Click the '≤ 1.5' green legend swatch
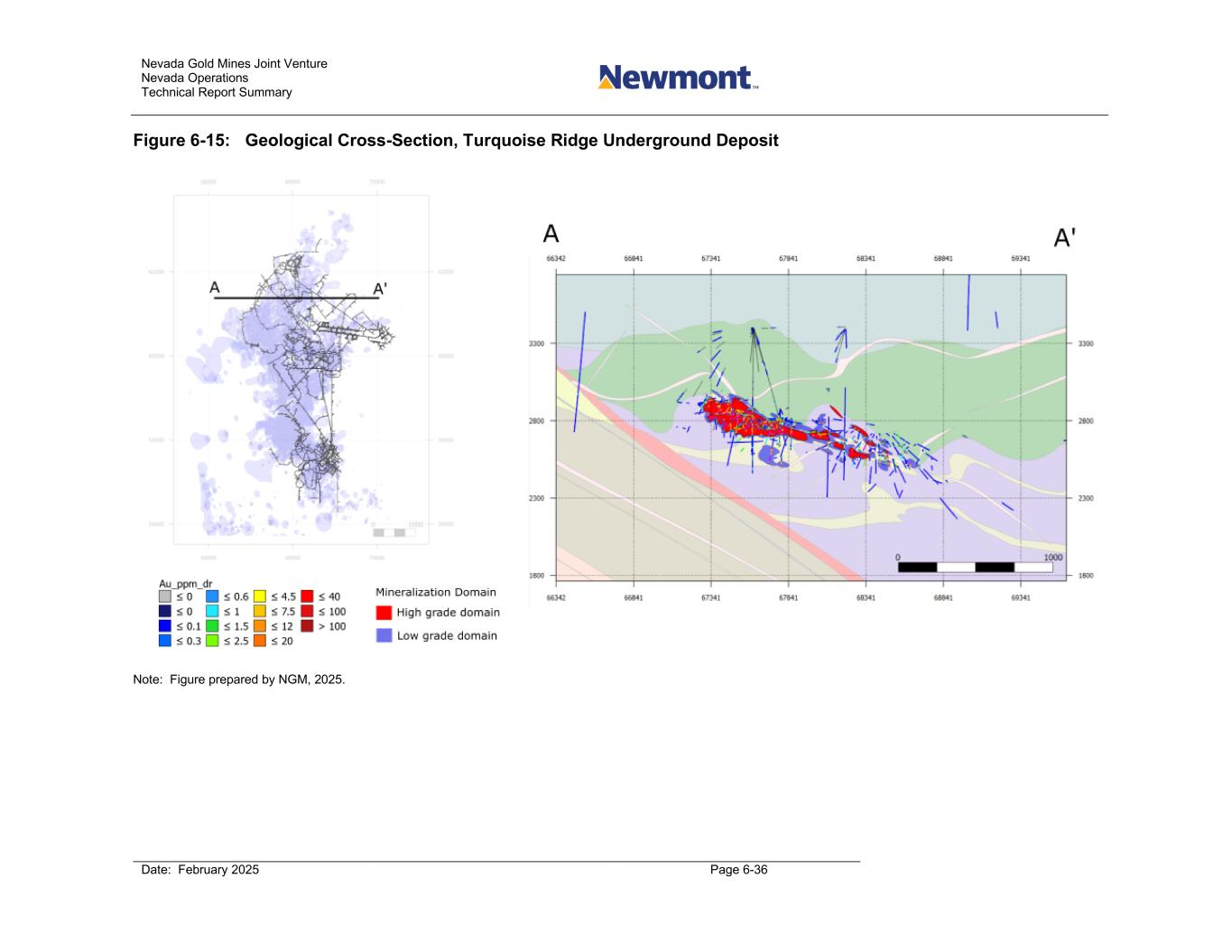 click(212, 626)
